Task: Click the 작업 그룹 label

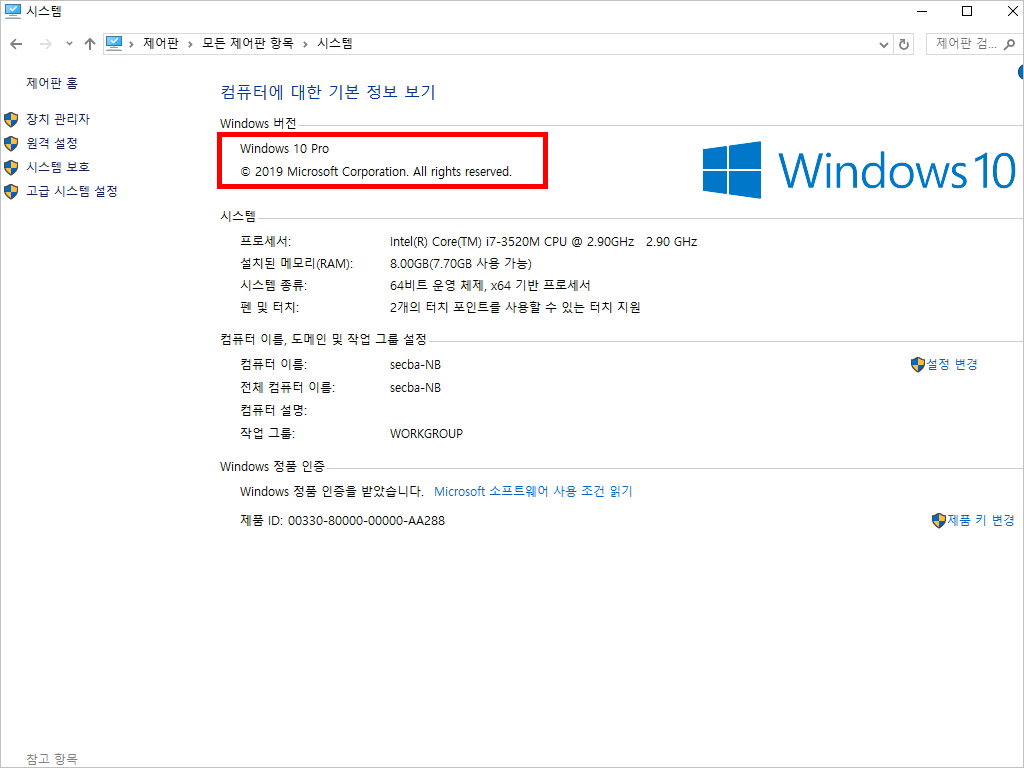Action: coord(267,434)
